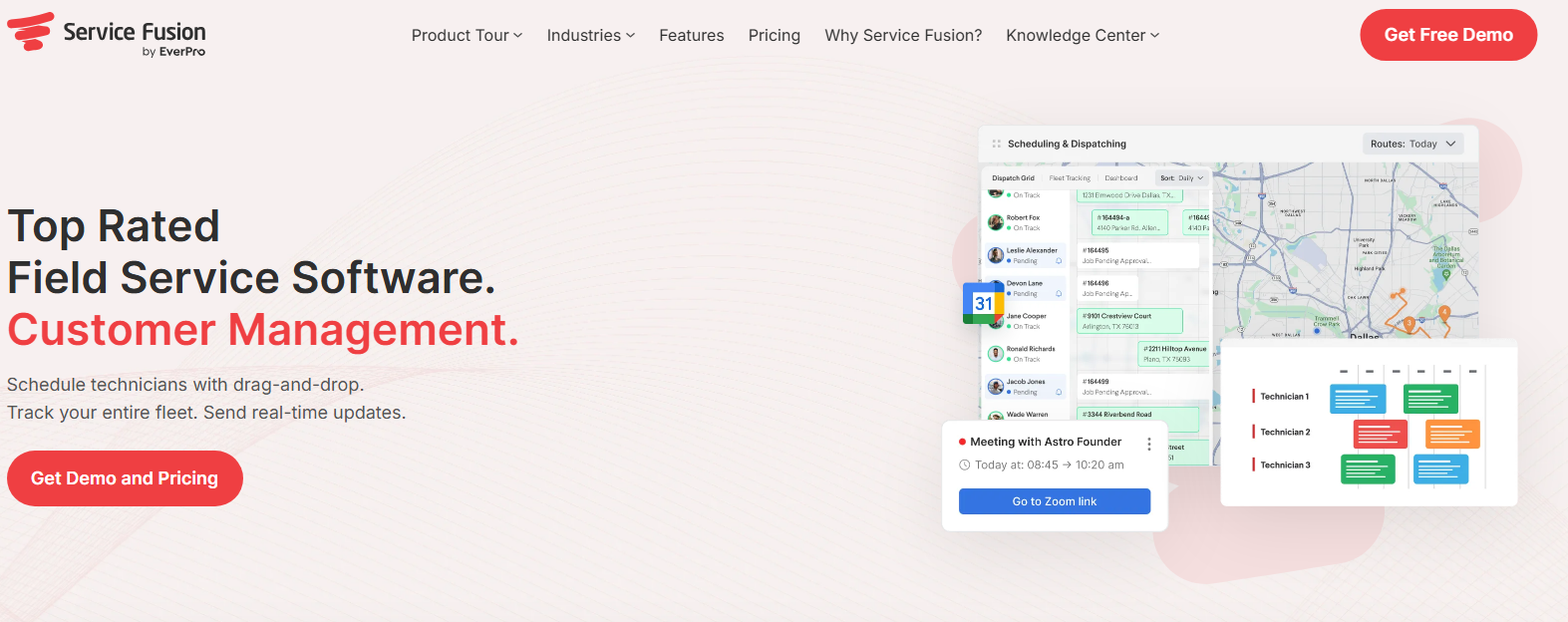Screen dimensions: 1568x622
Task: Click the bell icon in Jacob Jones row
Action: point(1059,393)
